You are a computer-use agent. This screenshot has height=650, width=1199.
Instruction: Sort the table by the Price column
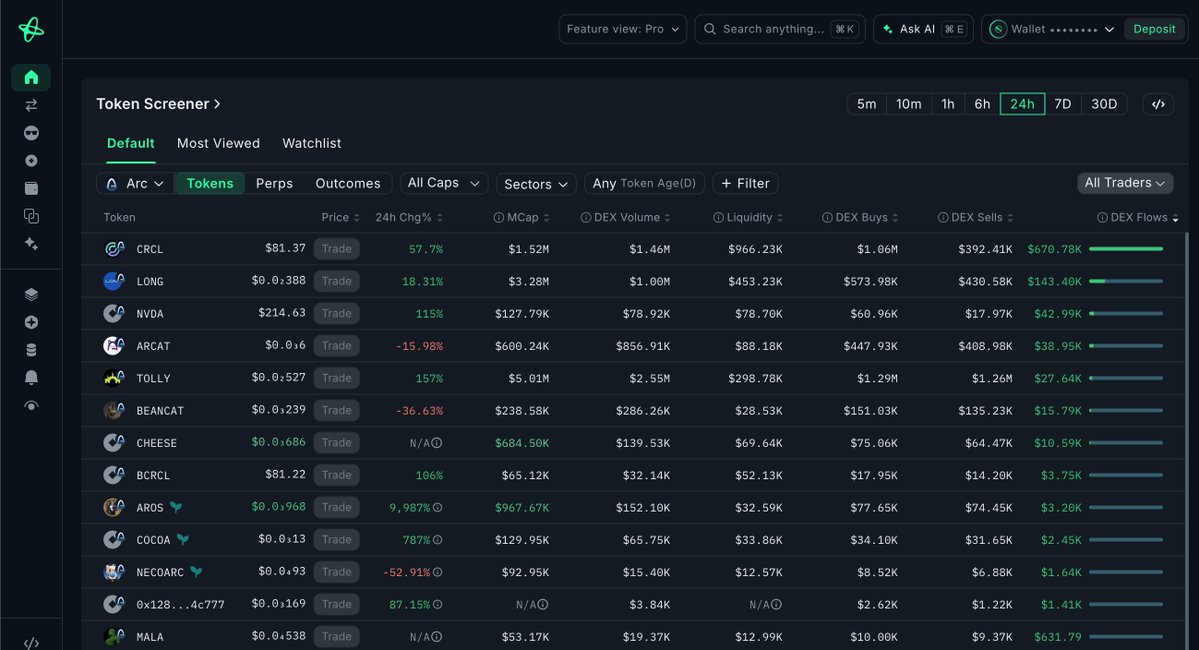point(340,217)
